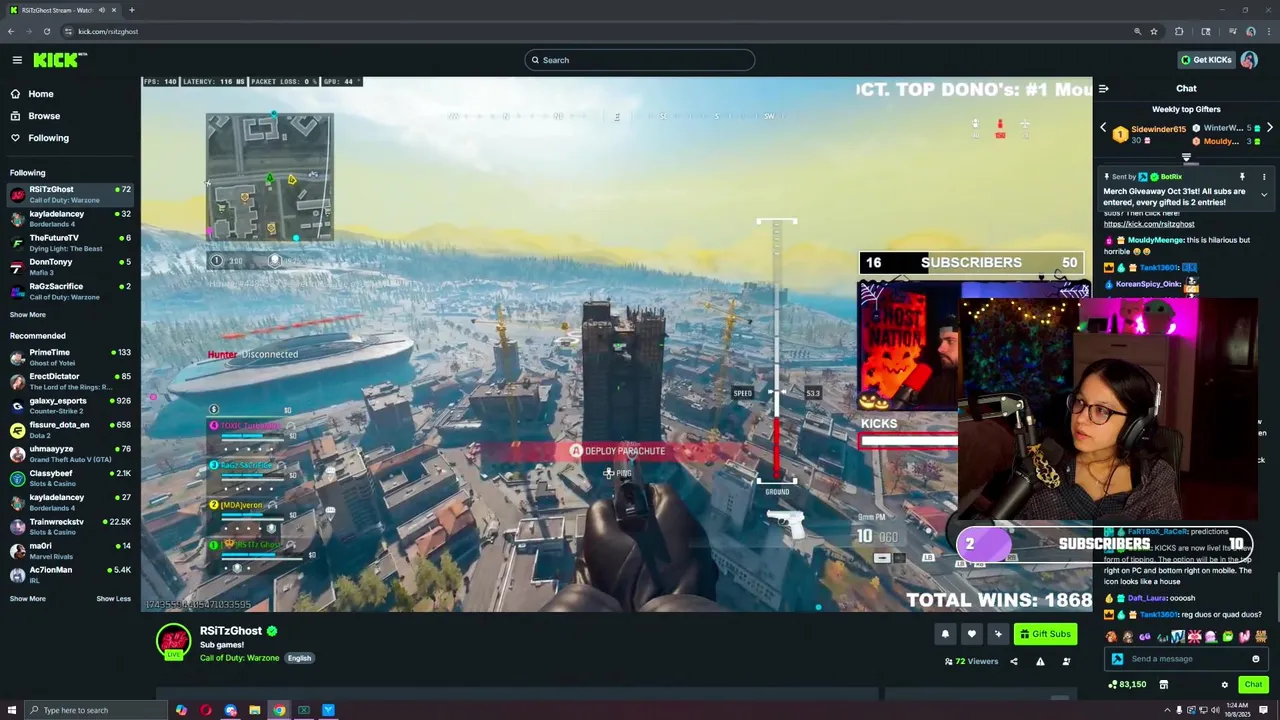This screenshot has height=720, width=1280.
Task: Open chat settings gear
Action: coord(1224,684)
